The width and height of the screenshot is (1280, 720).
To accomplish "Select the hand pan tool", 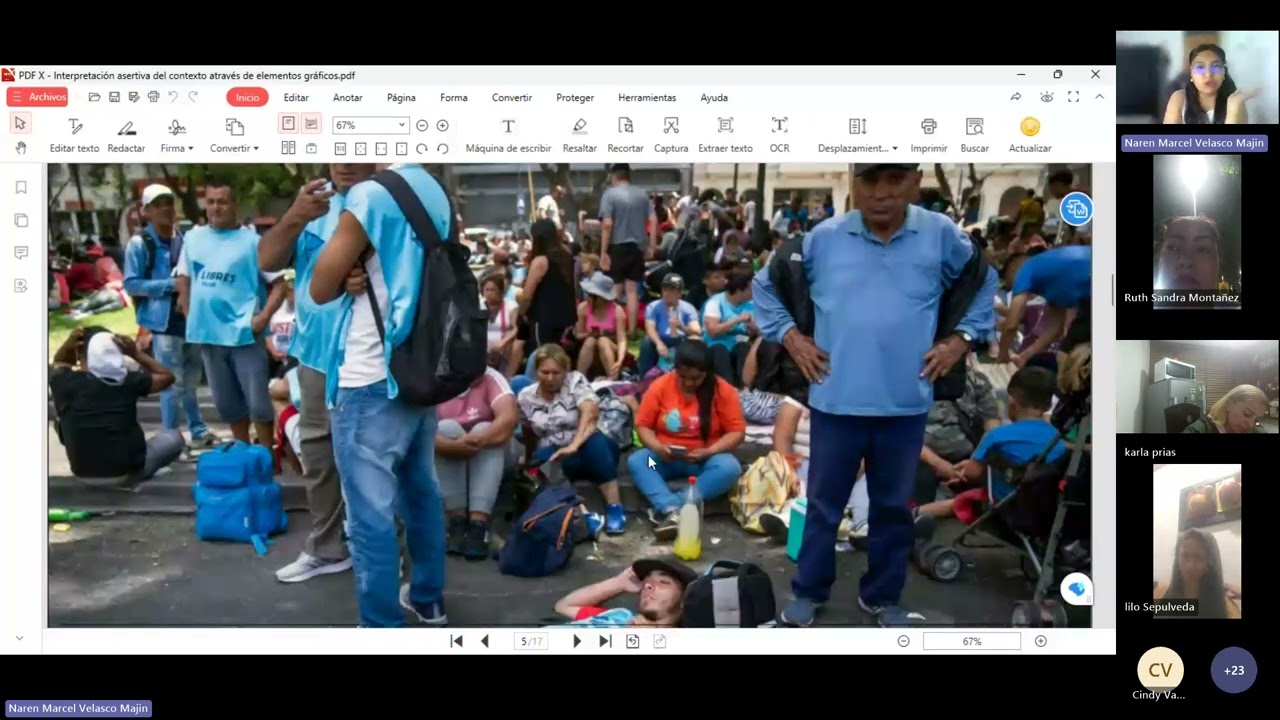I will click(x=20, y=148).
